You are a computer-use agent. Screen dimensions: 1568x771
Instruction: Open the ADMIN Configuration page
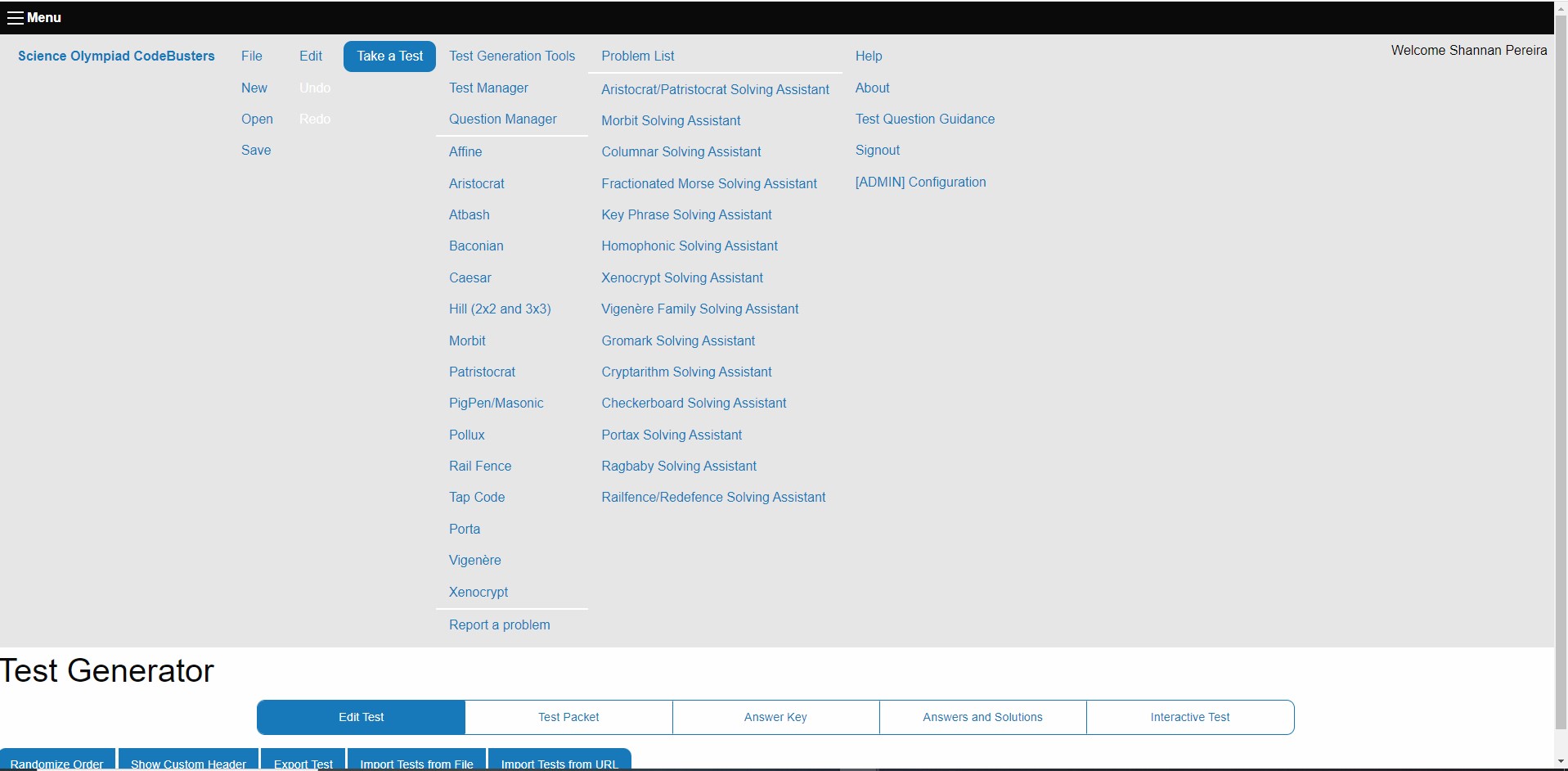tap(920, 182)
